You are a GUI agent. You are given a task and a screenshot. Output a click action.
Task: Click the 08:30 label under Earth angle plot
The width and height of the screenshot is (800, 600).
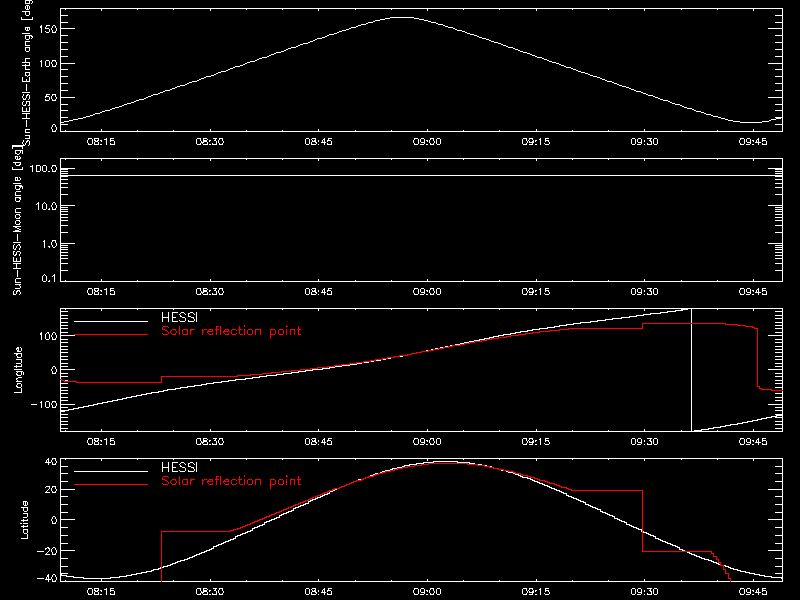(x=210, y=142)
